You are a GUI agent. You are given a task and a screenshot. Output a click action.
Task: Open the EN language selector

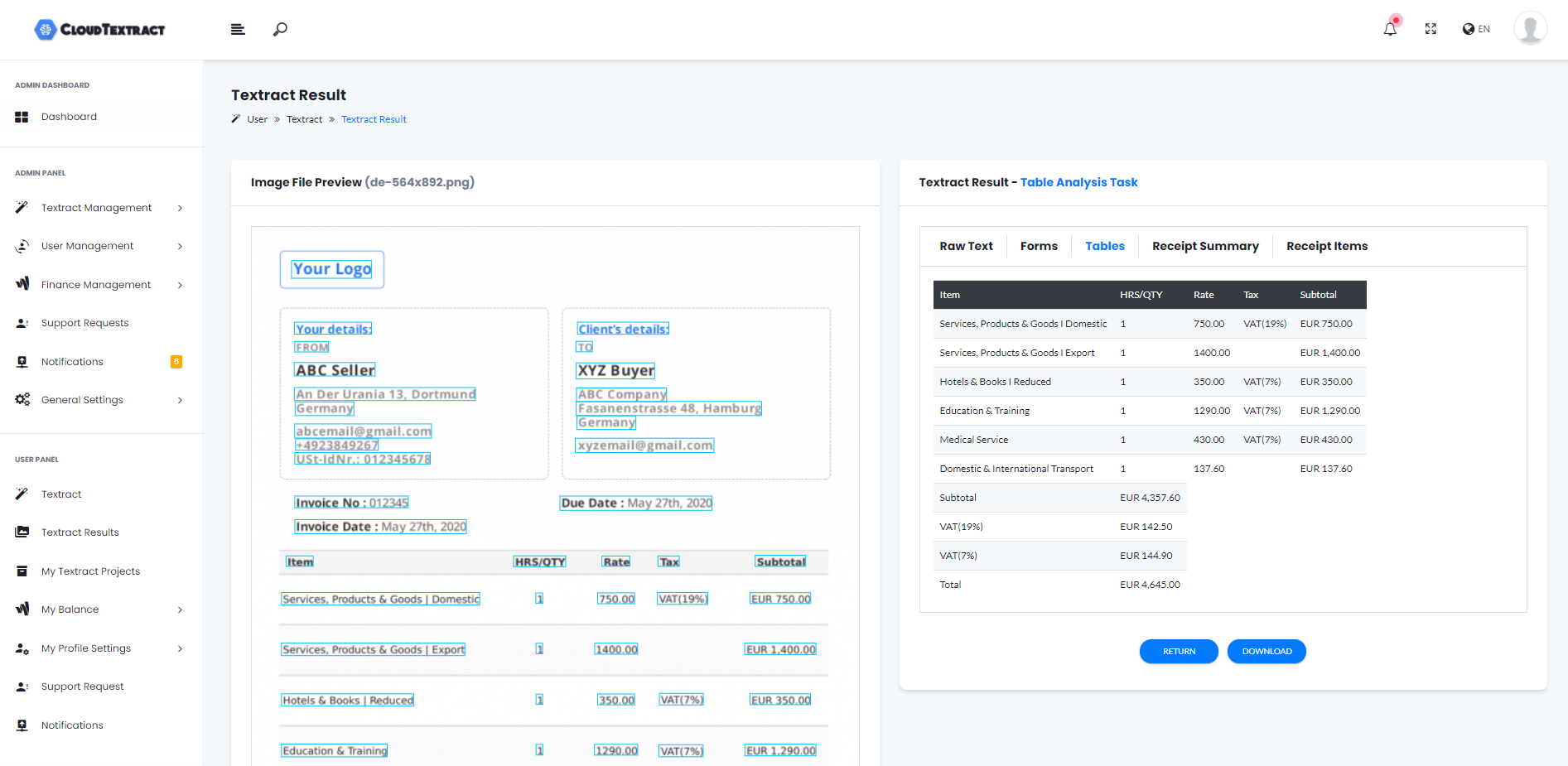(x=1476, y=29)
